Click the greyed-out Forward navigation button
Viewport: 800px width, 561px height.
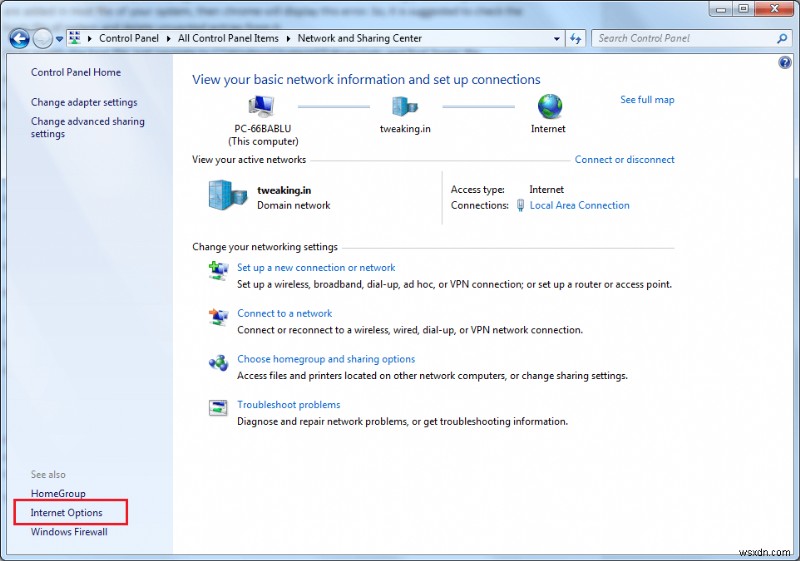pos(42,38)
